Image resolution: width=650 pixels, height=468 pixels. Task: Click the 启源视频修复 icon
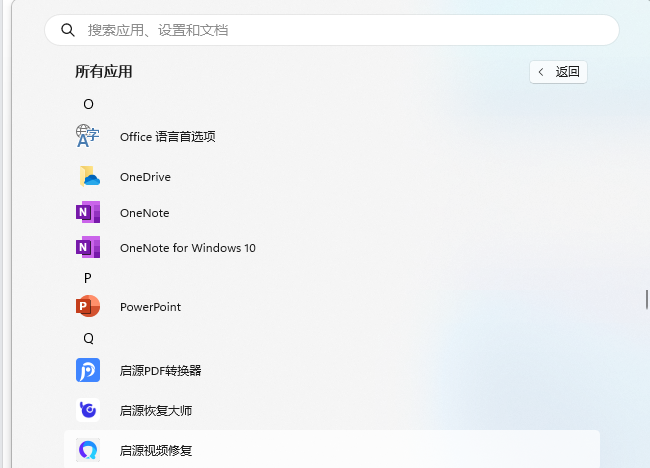88,450
